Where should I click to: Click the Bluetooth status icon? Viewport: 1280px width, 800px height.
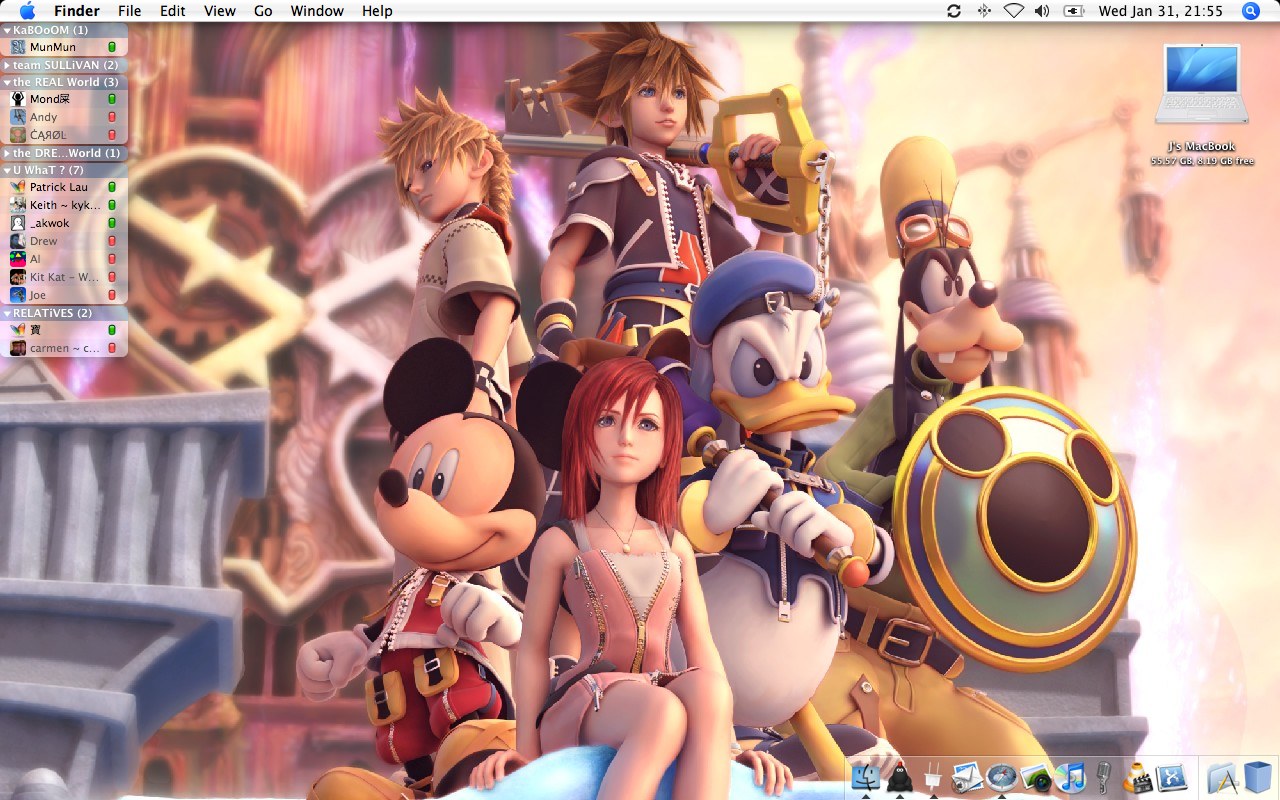point(984,11)
